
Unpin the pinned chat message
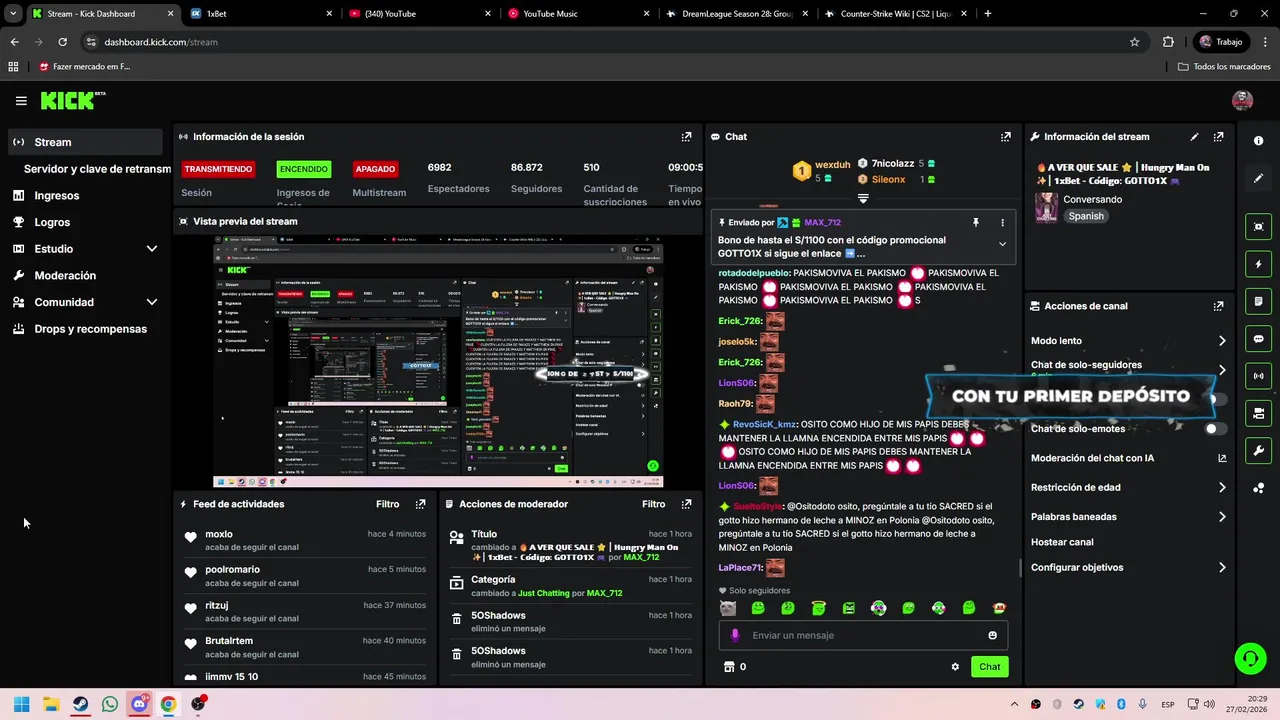tap(976, 223)
